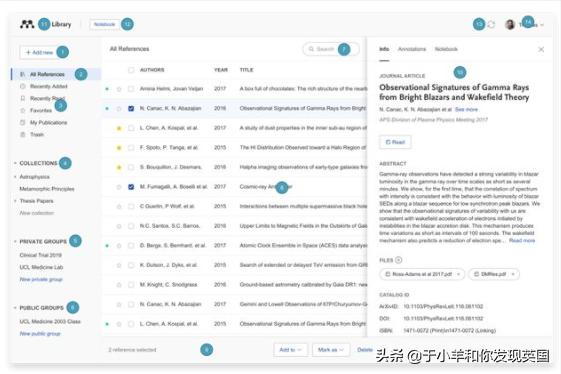The width and height of the screenshot is (561, 374).
Task: Click the All References library icon
Action: 23,74
